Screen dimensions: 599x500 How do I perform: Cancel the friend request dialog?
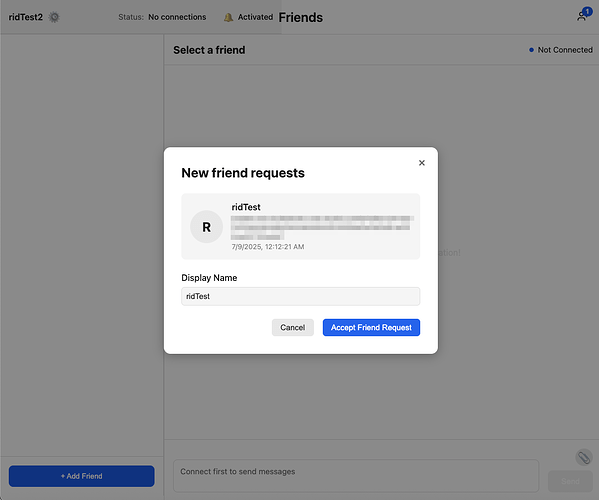[x=293, y=327]
